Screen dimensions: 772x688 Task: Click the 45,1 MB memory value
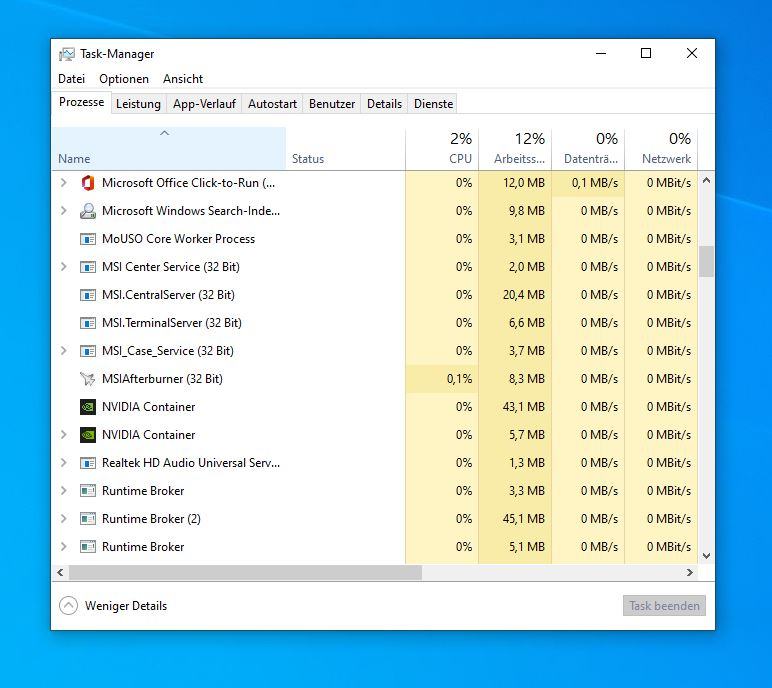point(523,519)
